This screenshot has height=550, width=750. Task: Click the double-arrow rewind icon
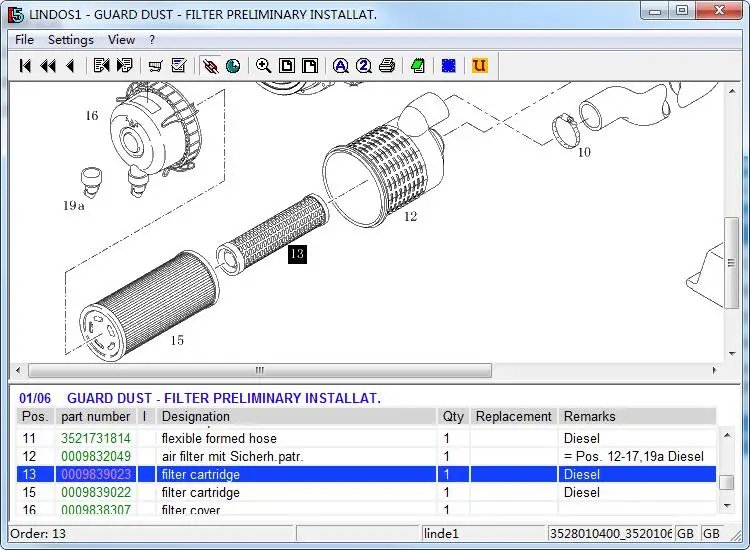(48, 66)
